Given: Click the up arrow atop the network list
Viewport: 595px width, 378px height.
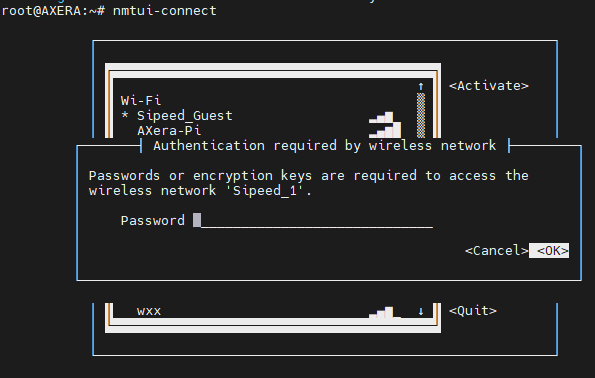Looking at the screenshot, I should coord(421,86).
